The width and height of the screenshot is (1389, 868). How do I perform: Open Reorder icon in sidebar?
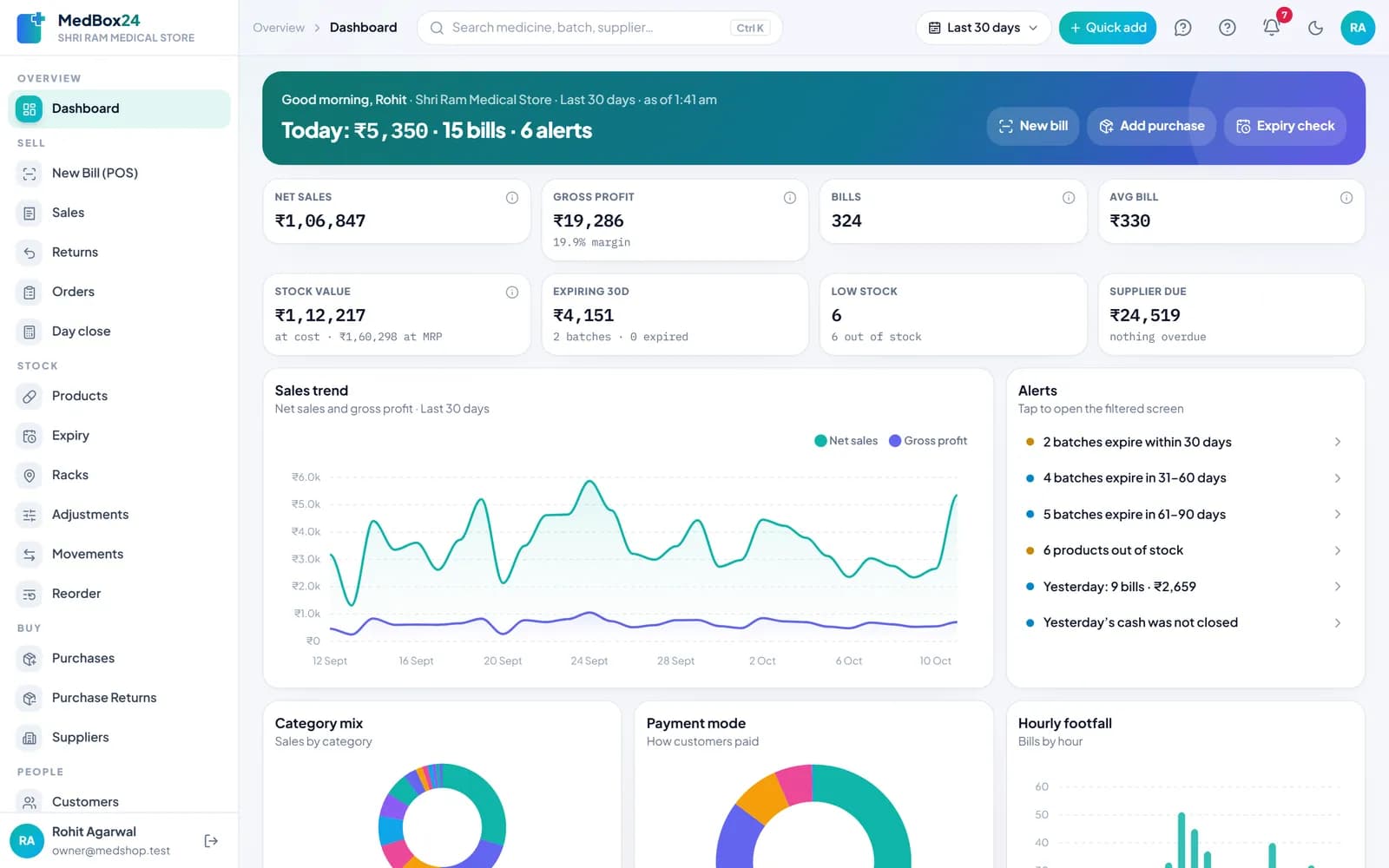tap(30, 594)
